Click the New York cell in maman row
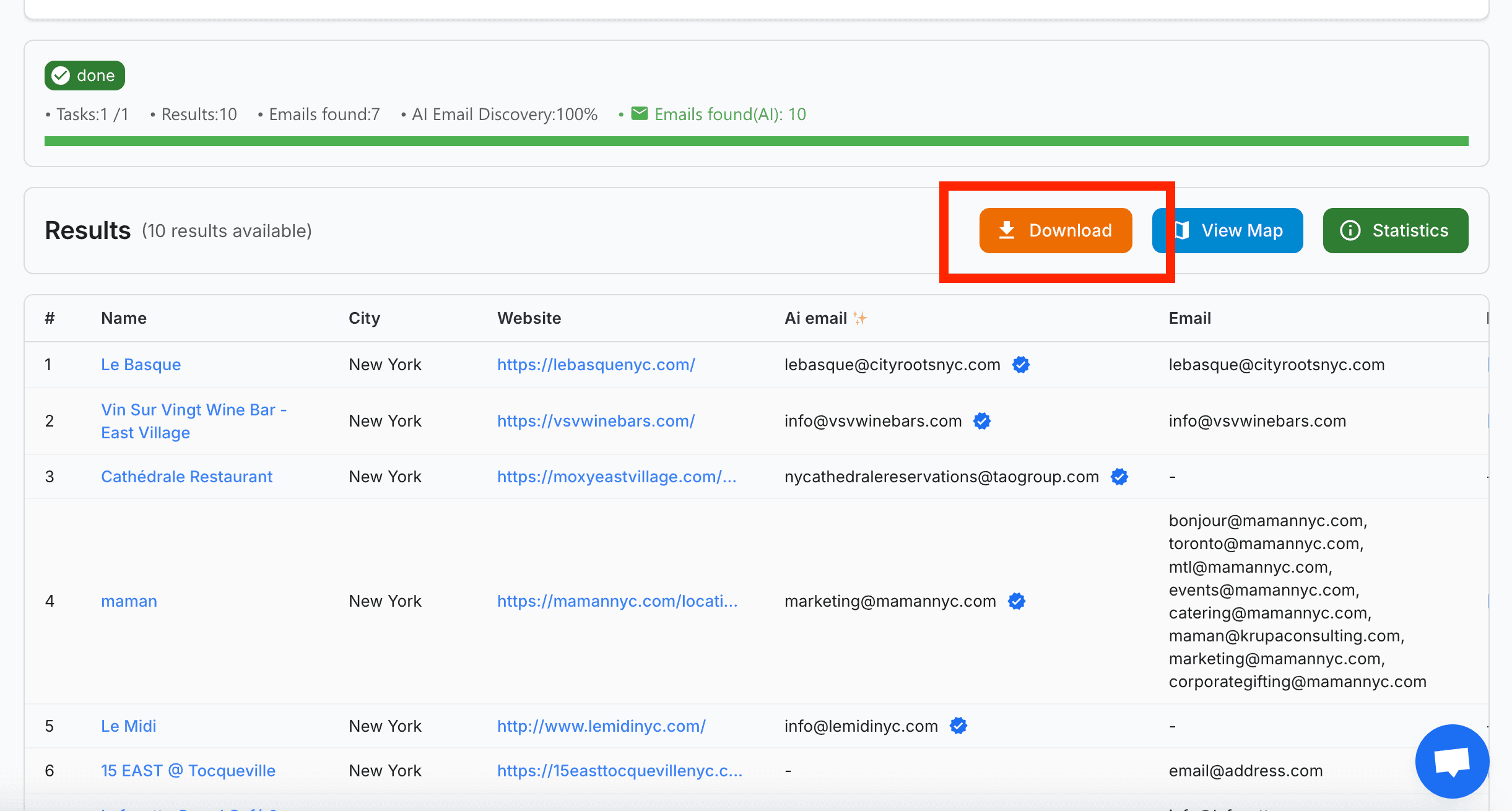This screenshot has width=1512, height=811. pos(385,601)
